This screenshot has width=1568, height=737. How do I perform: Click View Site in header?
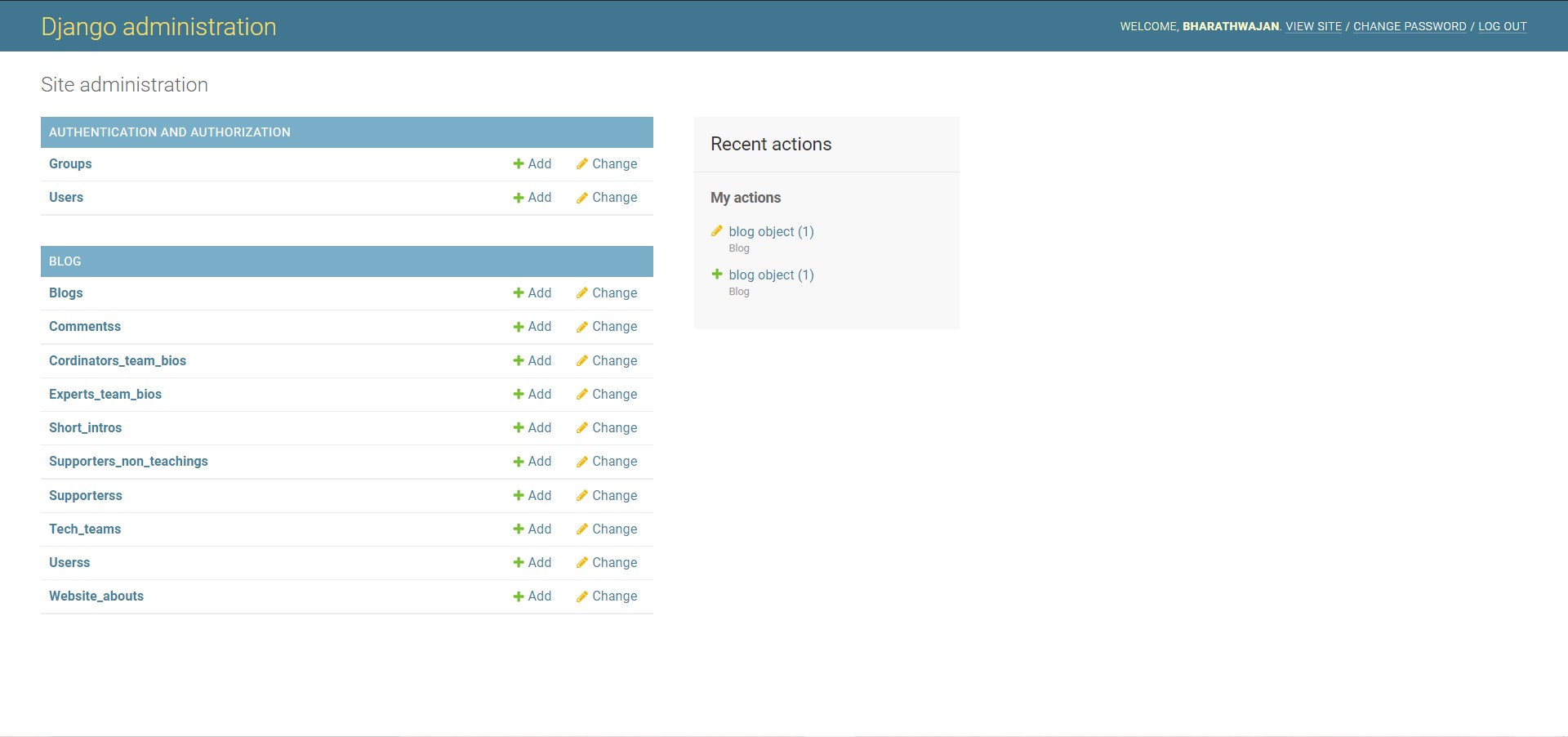(1314, 26)
